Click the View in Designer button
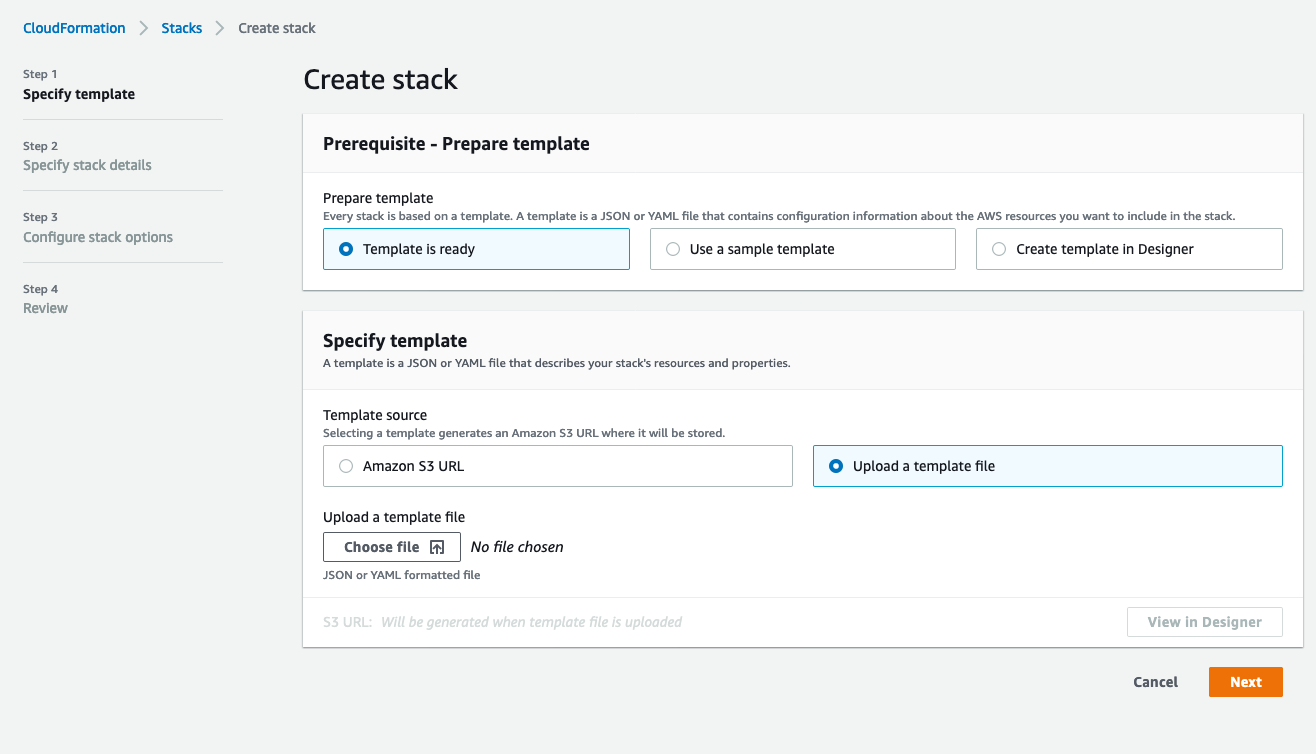Screen dimensions: 1316x754 point(1204,621)
